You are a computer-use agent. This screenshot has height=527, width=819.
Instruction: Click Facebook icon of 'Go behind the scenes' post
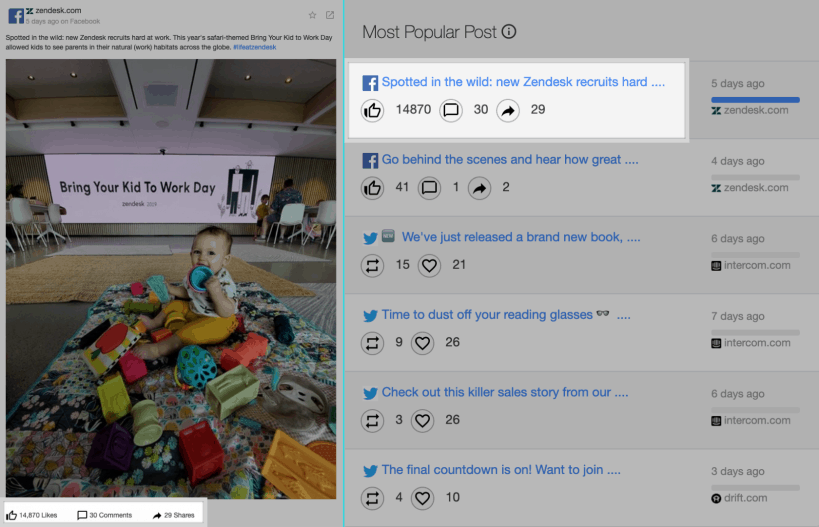pos(370,160)
